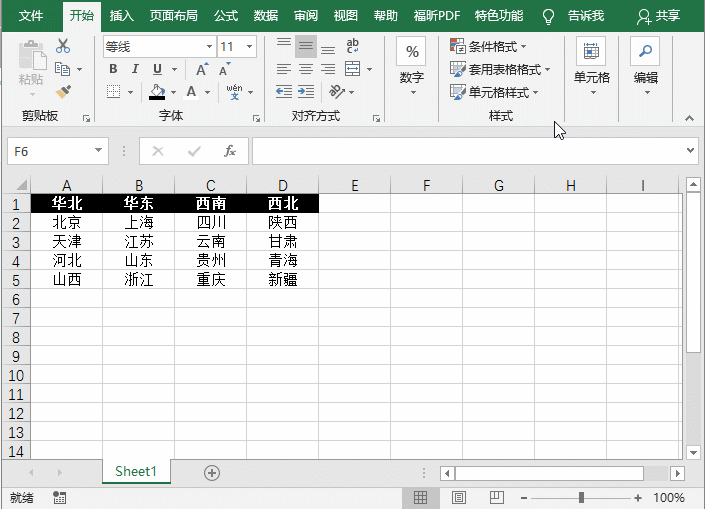705x509 pixels.
Task: Switch to the Insert (插入) tab
Action: [121, 16]
